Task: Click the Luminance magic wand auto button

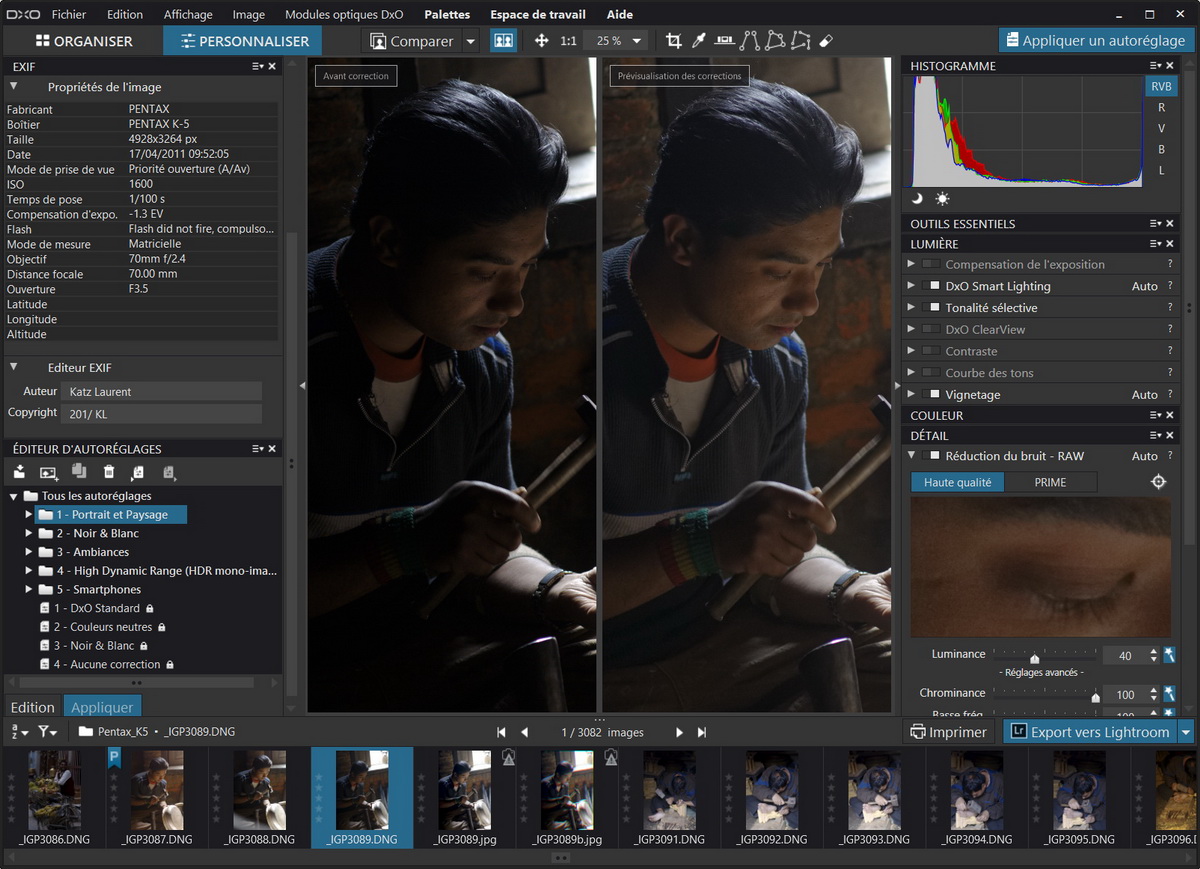Action: 1168,656
